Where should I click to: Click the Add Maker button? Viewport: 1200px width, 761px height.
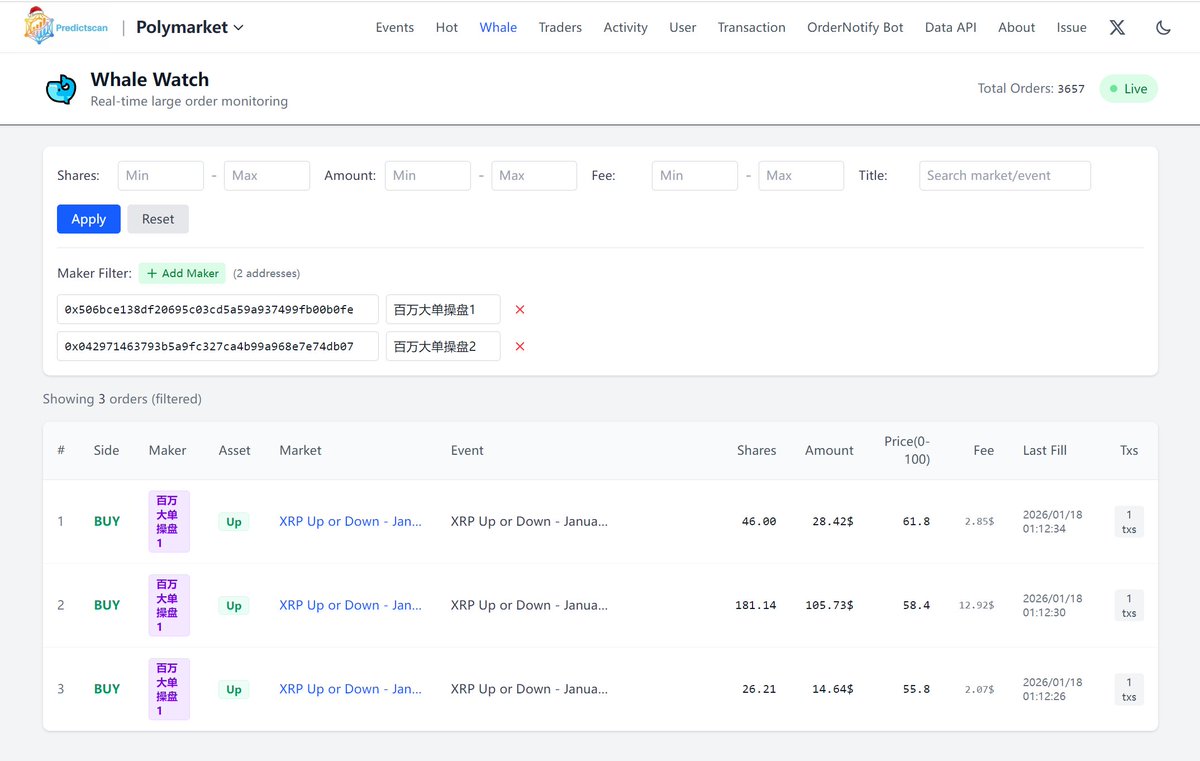click(x=182, y=273)
